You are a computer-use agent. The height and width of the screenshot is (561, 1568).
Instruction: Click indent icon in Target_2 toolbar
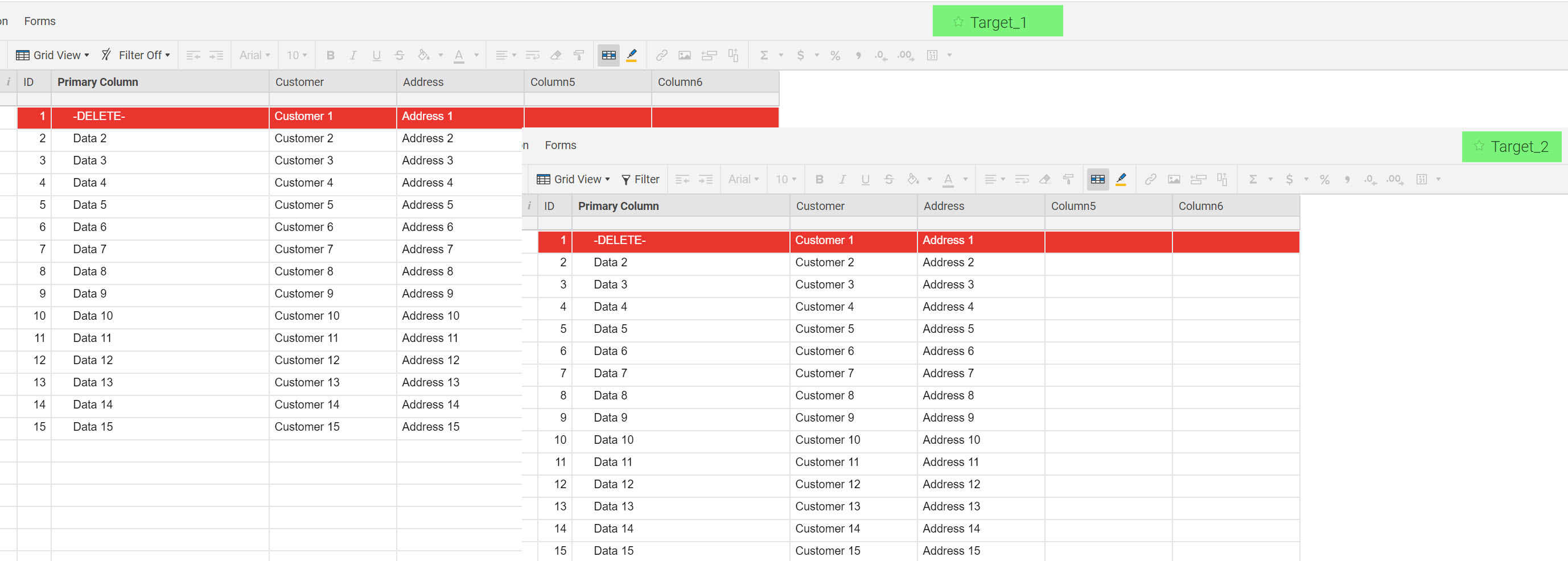click(706, 179)
